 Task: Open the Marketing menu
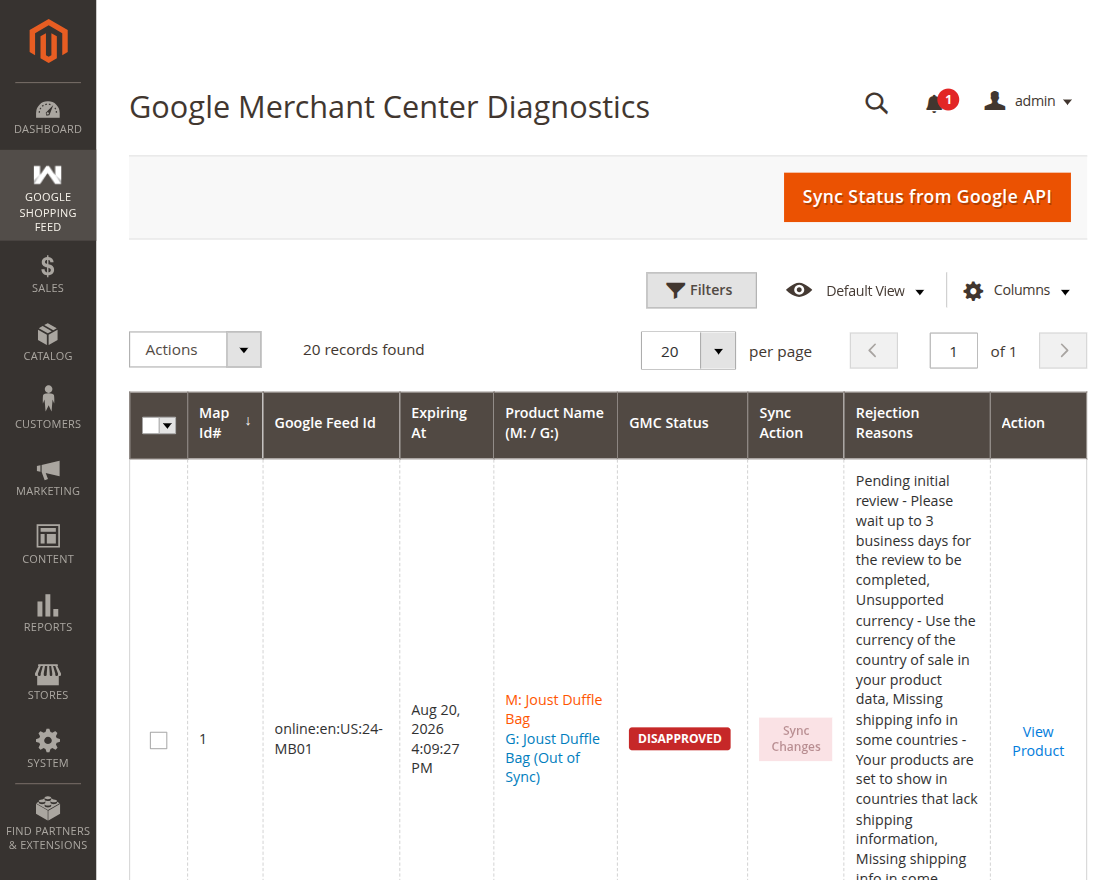click(48, 479)
